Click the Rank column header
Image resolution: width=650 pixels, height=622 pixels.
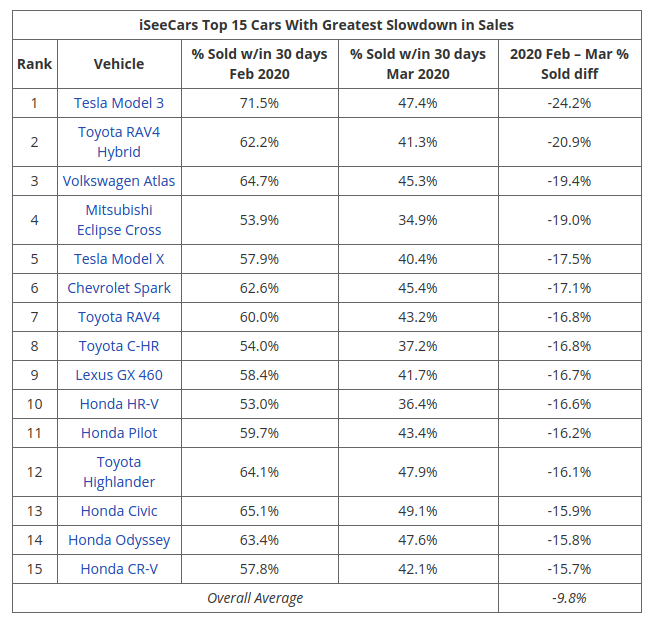34,64
